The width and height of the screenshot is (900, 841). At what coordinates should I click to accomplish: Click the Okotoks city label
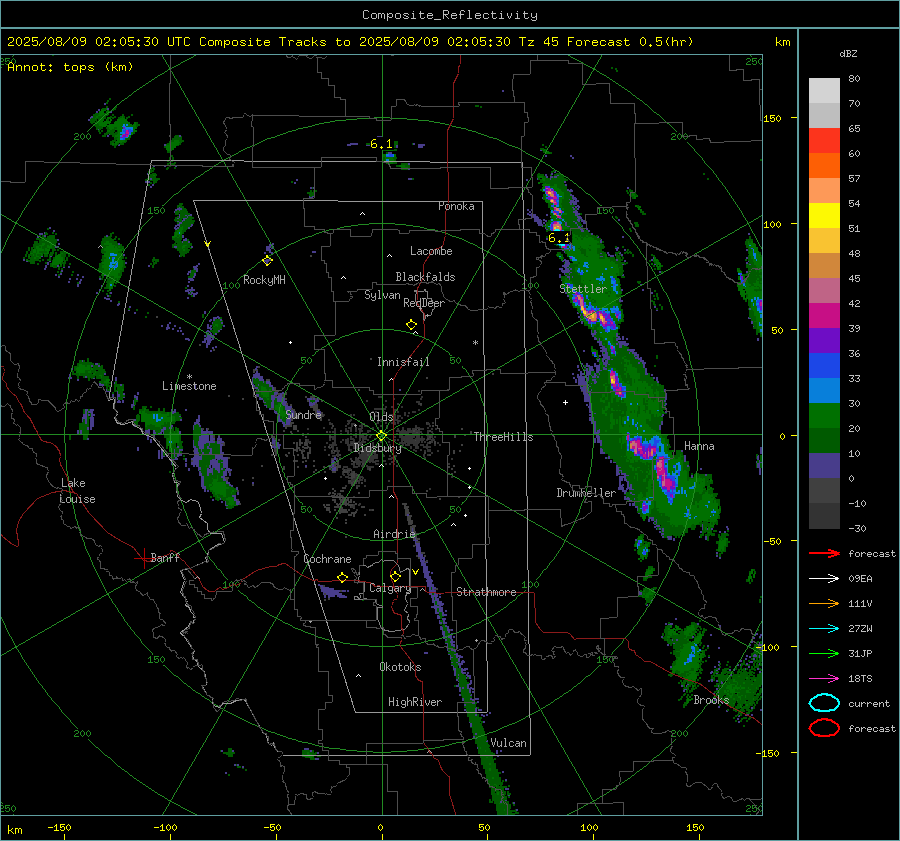400,667
